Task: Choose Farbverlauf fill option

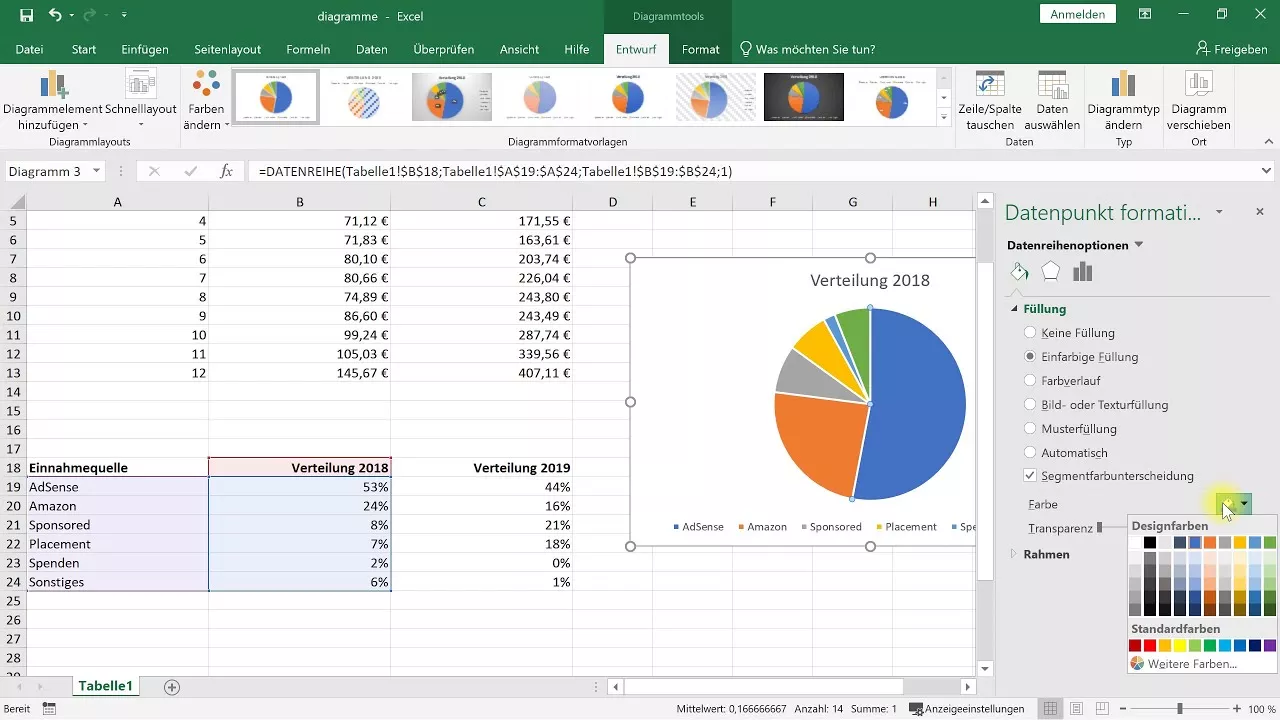Action: click(1030, 380)
